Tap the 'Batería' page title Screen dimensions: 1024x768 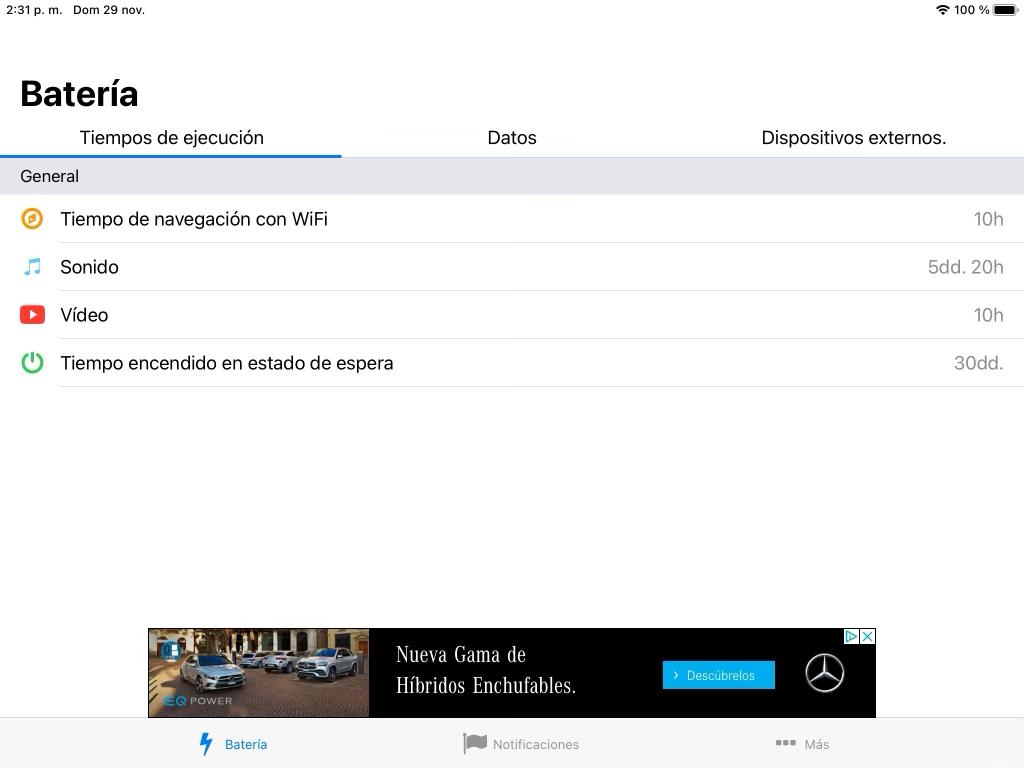point(79,94)
